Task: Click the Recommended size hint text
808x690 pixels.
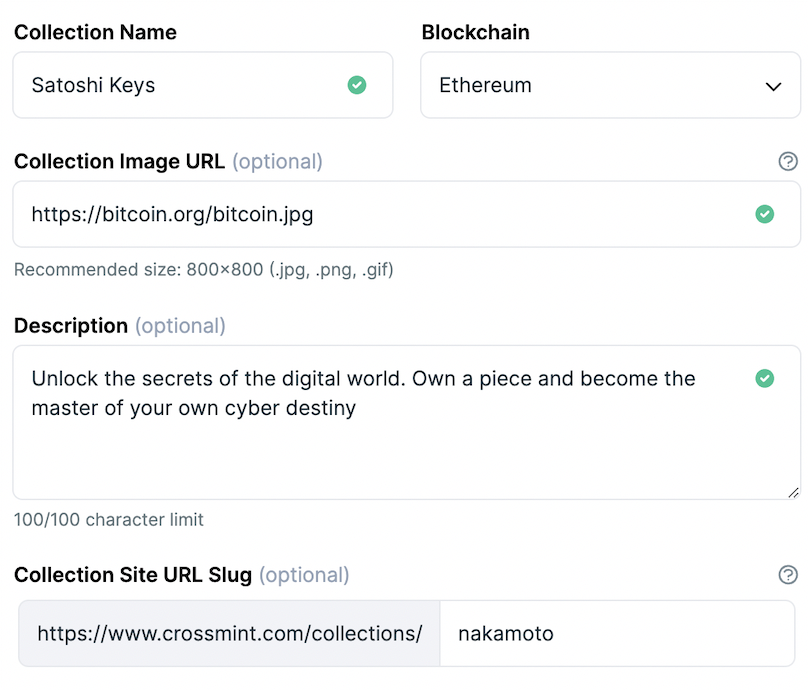Action: click(x=203, y=270)
